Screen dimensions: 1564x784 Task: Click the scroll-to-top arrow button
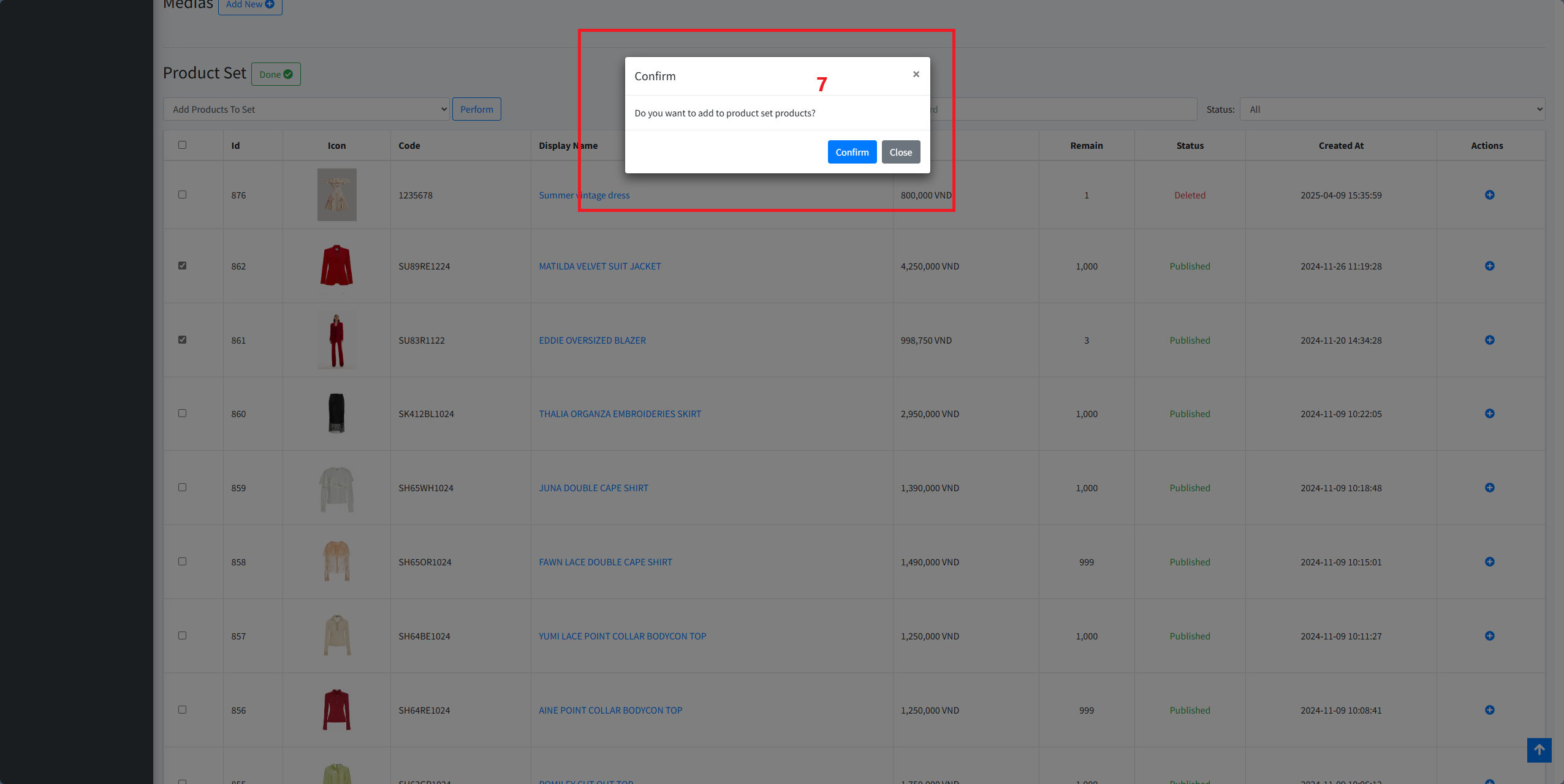(1539, 750)
